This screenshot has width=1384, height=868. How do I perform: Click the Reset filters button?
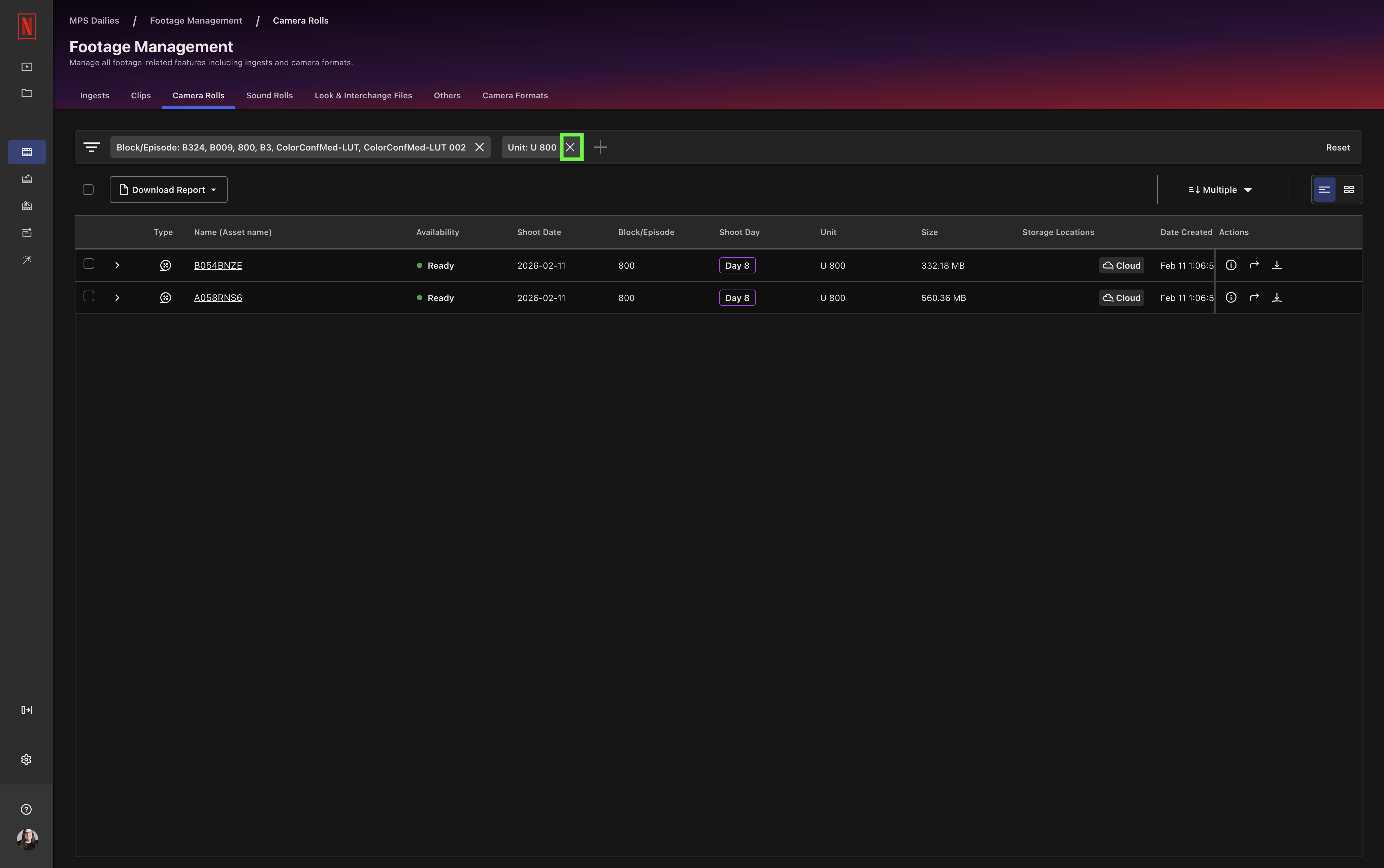(1338, 147)
